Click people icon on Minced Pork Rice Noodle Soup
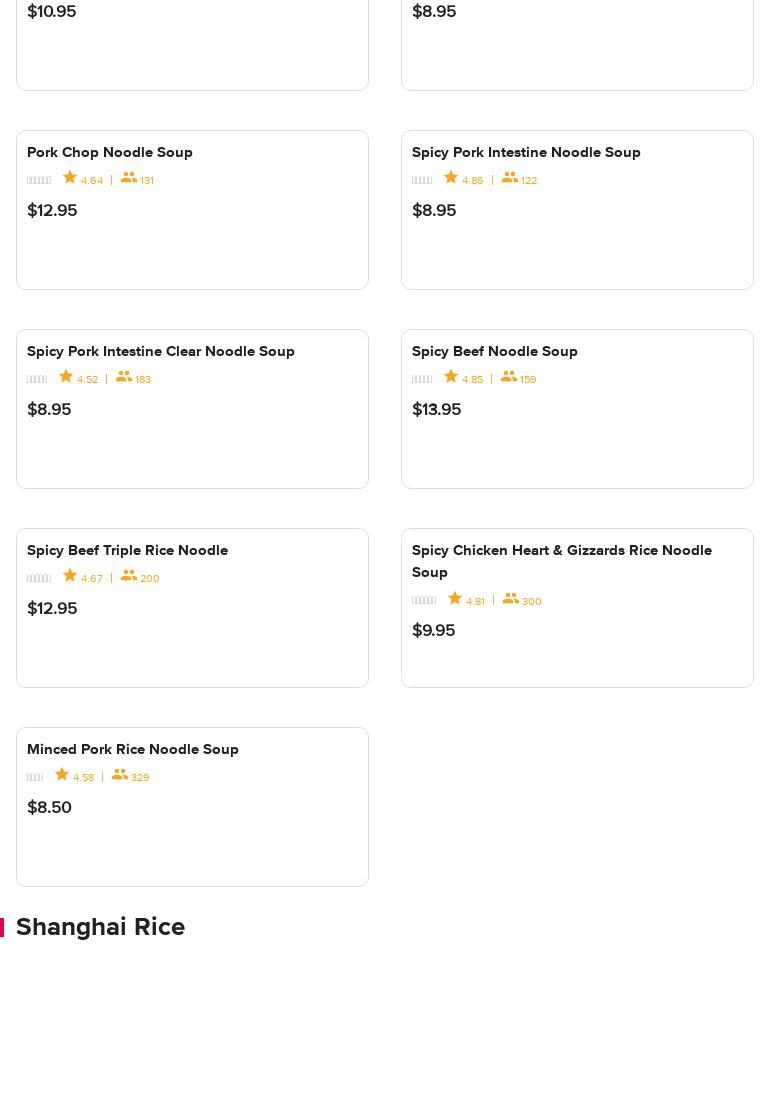 point(120,775)
